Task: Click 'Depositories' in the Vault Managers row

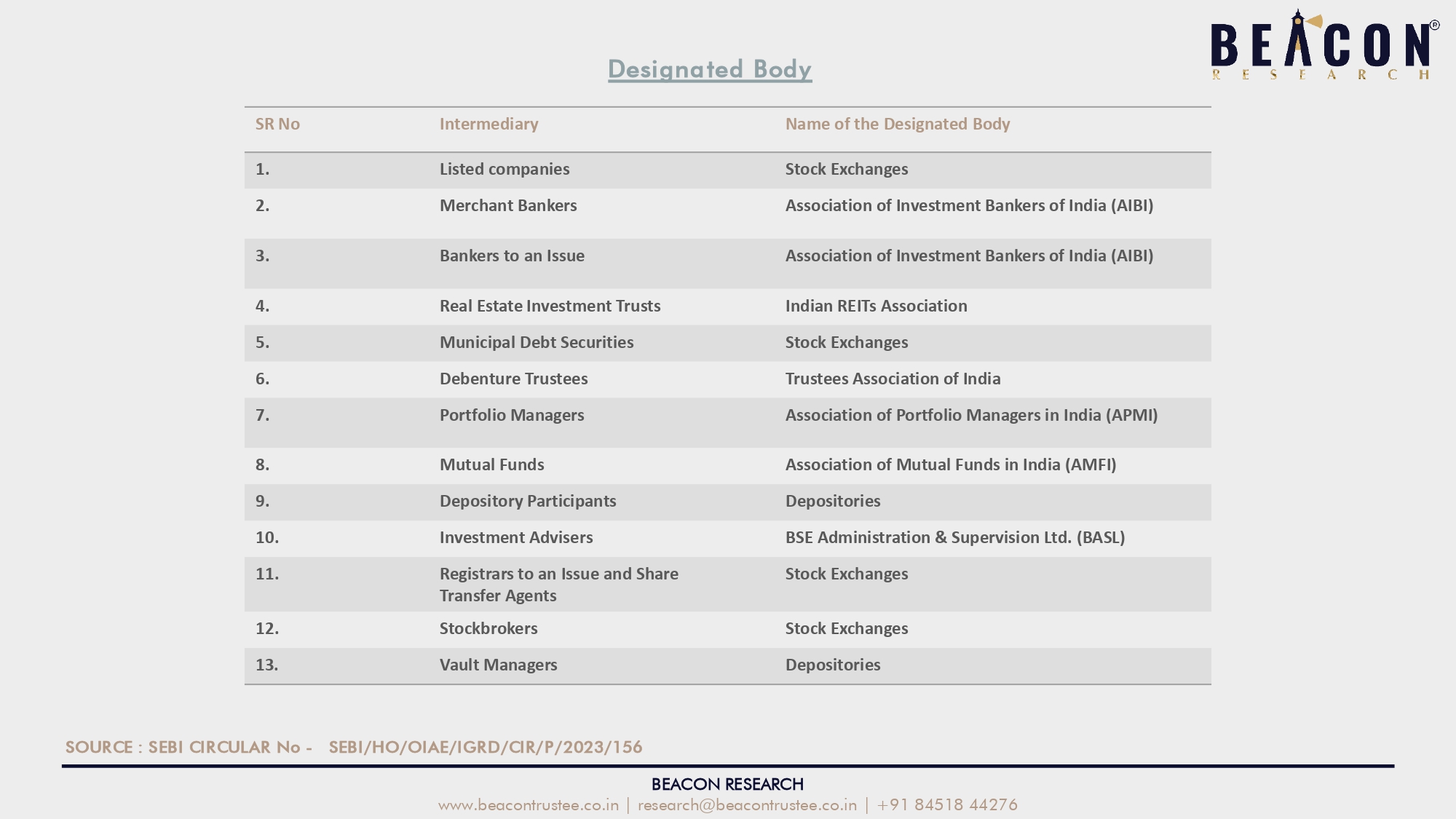Action: [x=833, y=665]
